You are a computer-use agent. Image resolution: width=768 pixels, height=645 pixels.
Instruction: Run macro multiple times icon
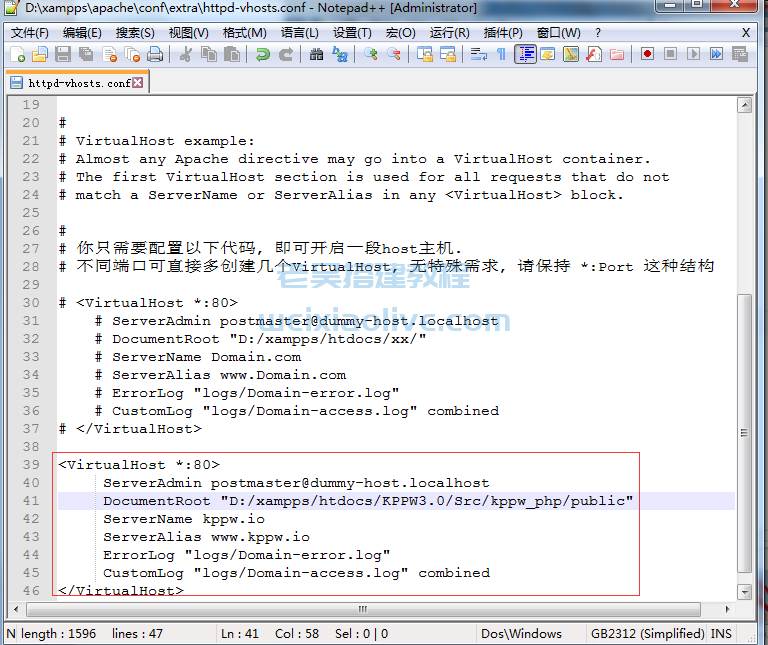[x=716, y=53]
